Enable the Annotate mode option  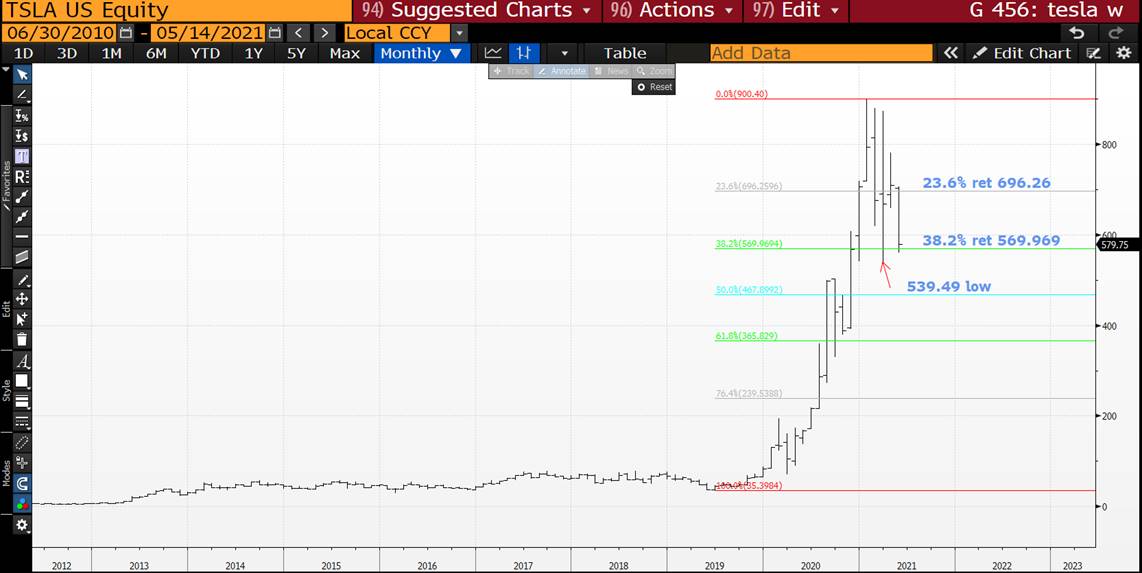click(562, 71)
